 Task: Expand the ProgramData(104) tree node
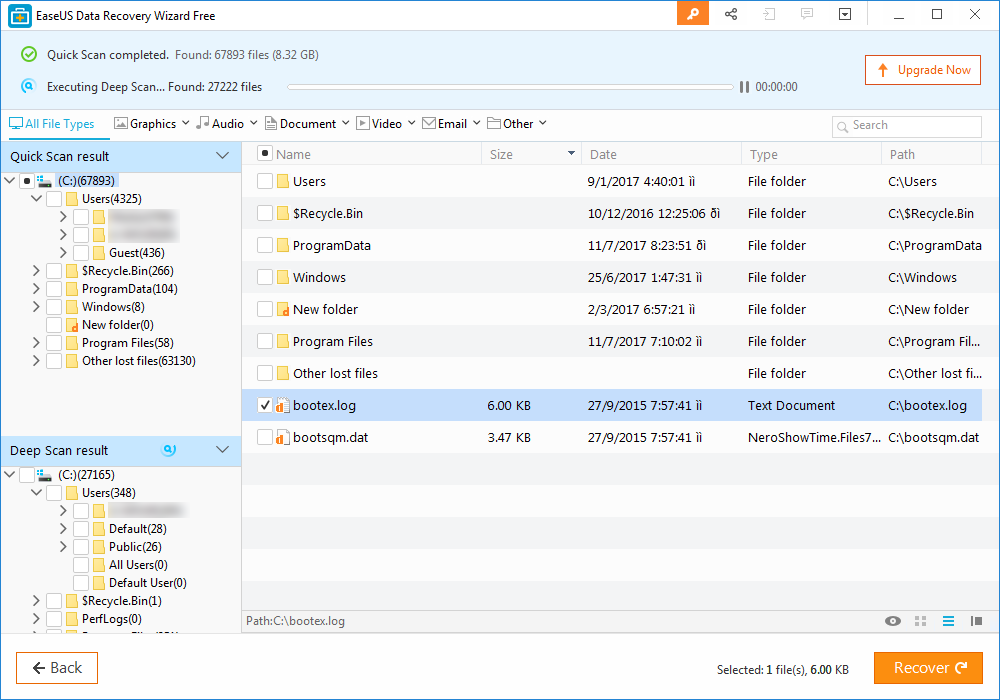tap(36, 289)
